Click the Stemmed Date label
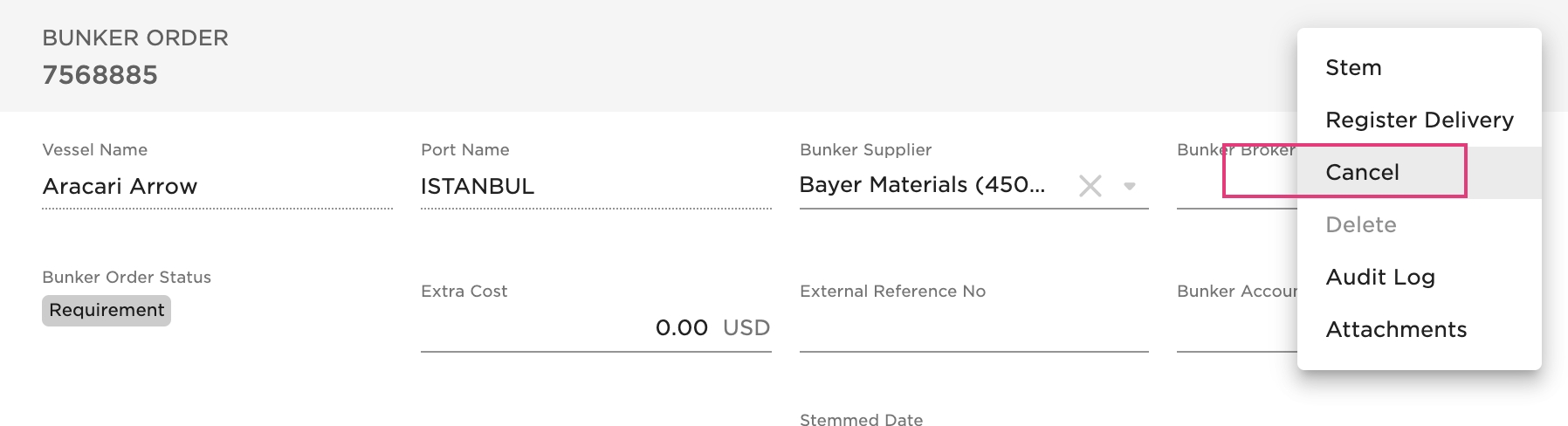The image size is (1568, 426). pyautogui.click(x=861, y=419)
